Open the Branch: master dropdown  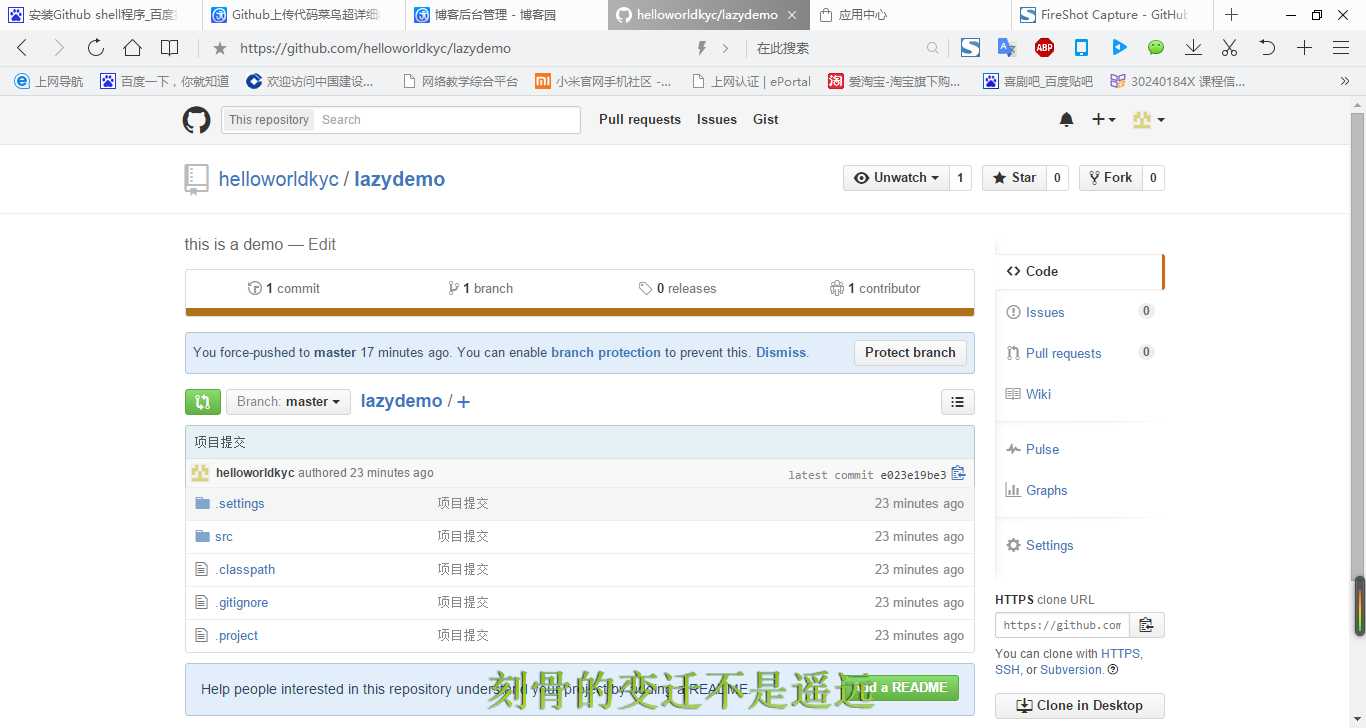pyautogui.click(x=288, y=402)
